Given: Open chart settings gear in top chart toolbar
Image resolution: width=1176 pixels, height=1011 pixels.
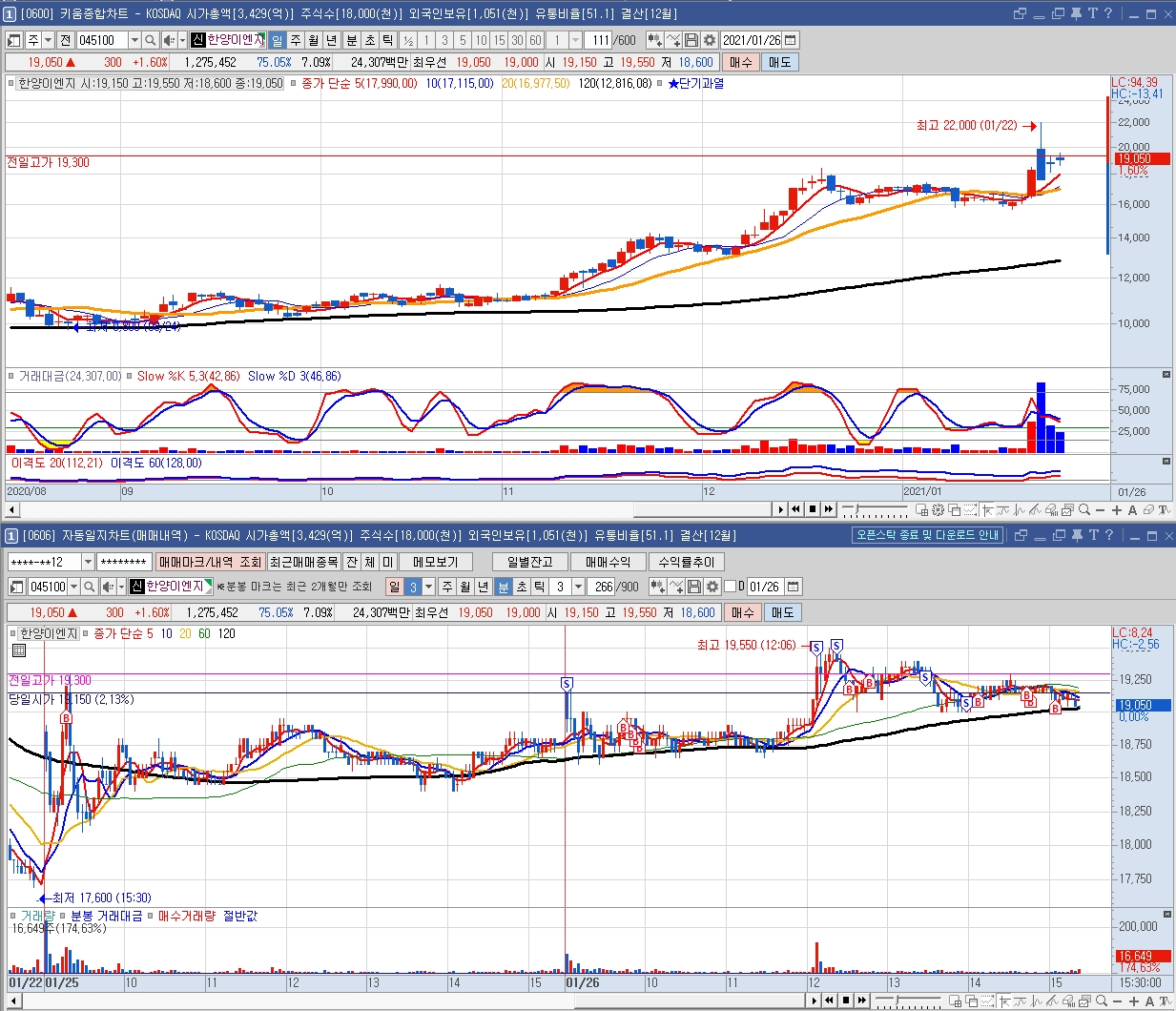Looking at the screenshot, I should [x=709, y=40].
